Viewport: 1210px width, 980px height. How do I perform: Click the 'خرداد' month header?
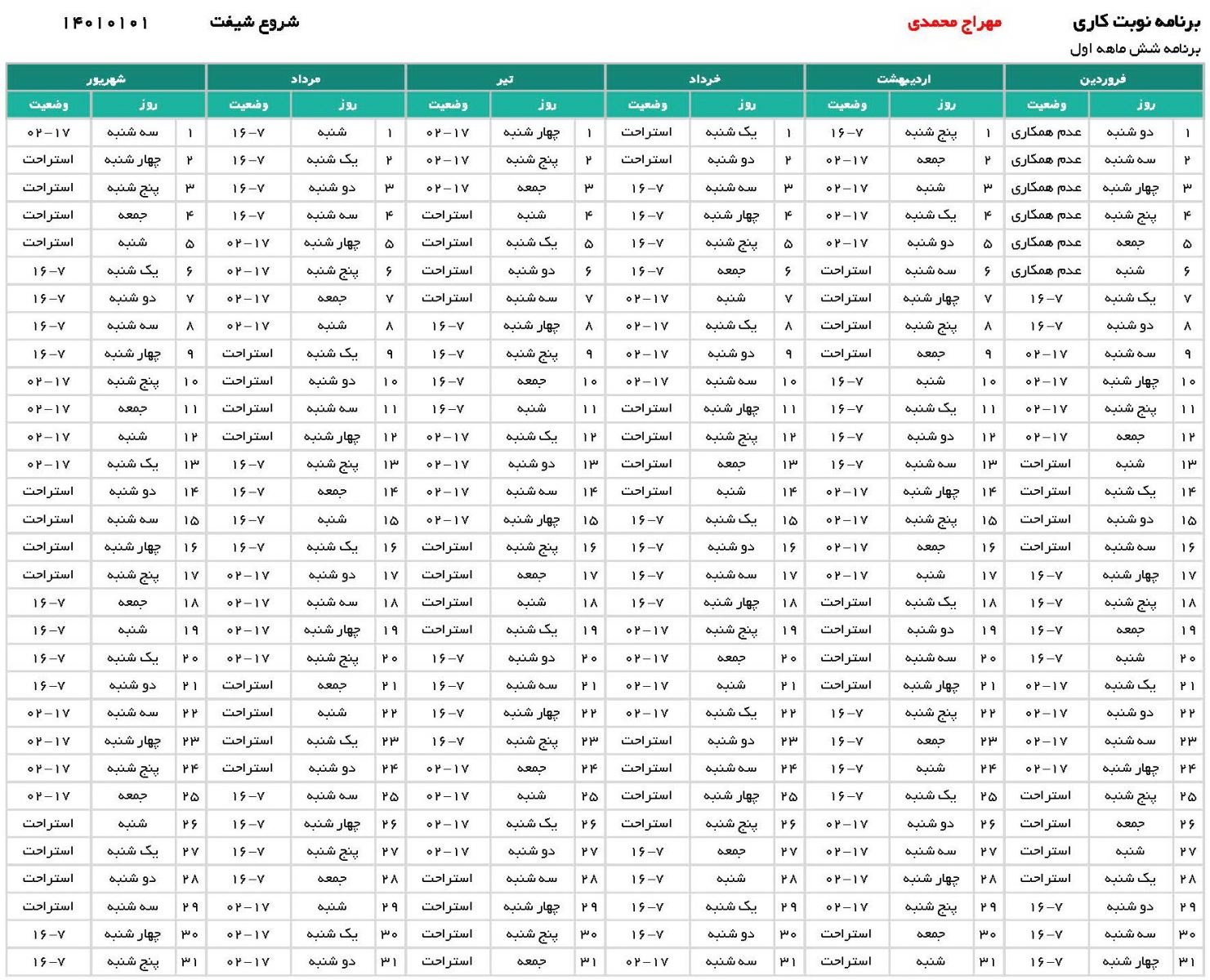pos(704,78)
